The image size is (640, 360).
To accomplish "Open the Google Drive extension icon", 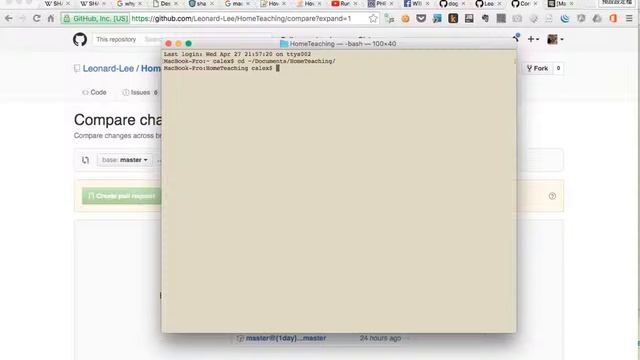I will coord(597,18).
